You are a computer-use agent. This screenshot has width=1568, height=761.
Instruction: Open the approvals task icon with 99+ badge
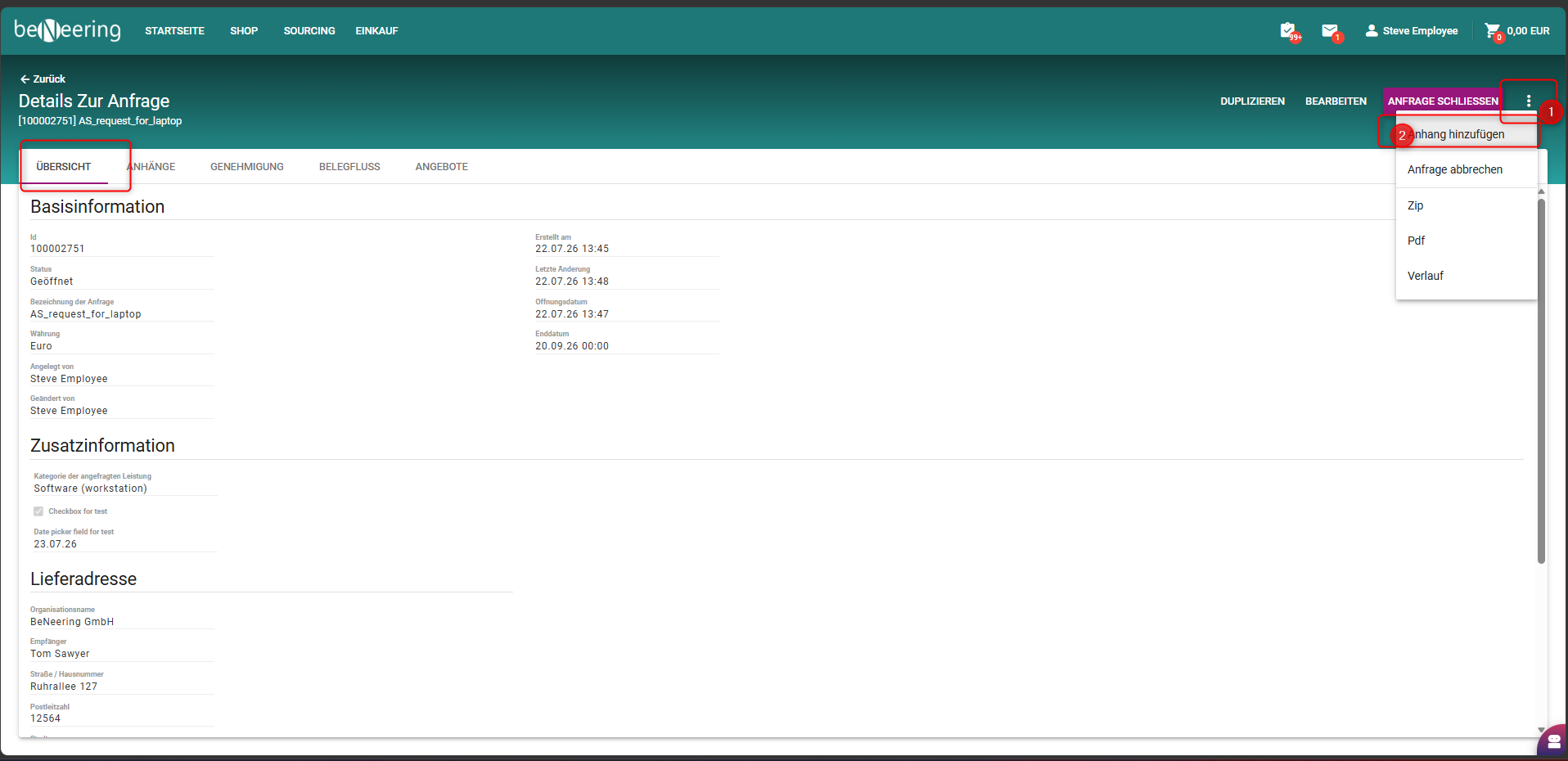(x=1289, y=31)
